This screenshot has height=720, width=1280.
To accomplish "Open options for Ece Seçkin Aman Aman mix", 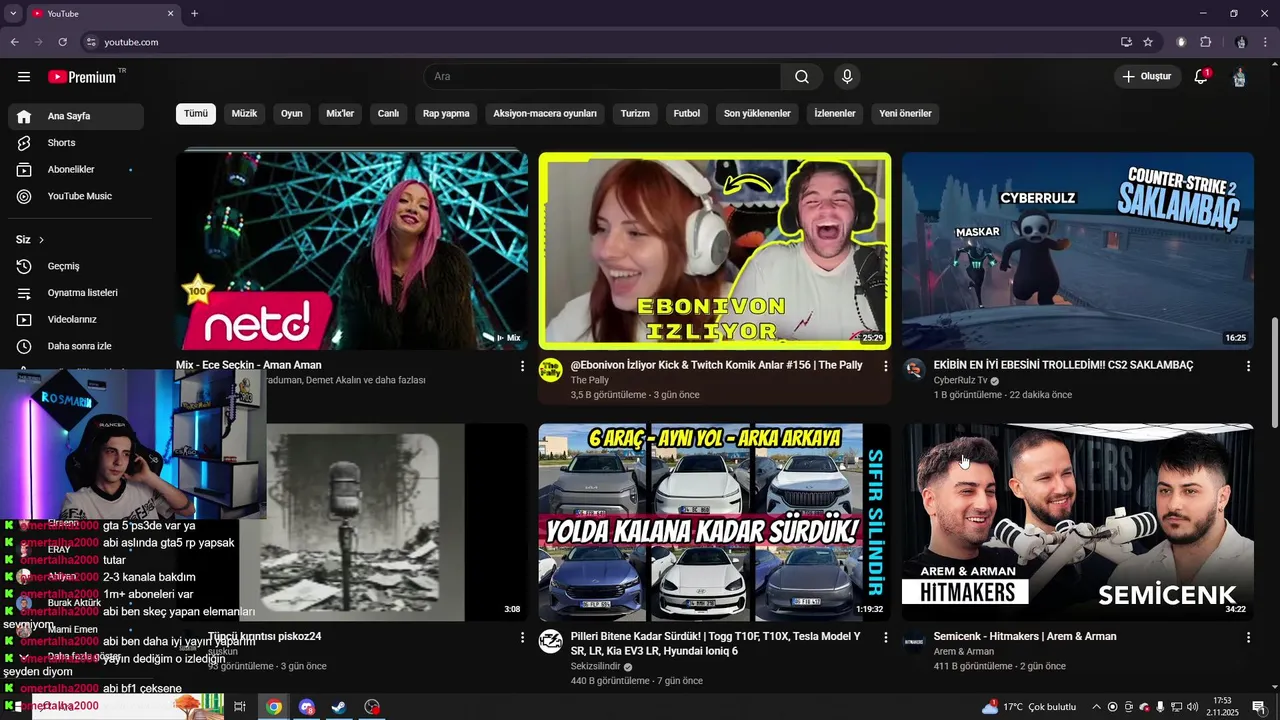I will [x=522, y=366].
